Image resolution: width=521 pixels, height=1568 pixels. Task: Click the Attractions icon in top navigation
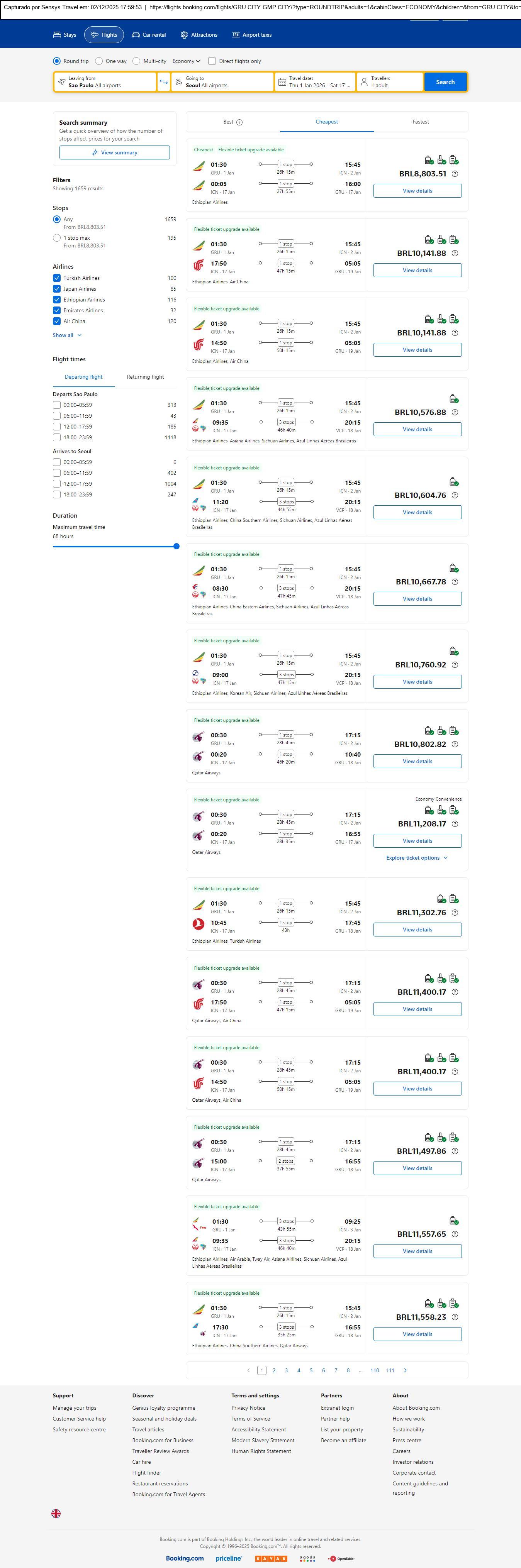pyautogui.click(x=184, y=35)
